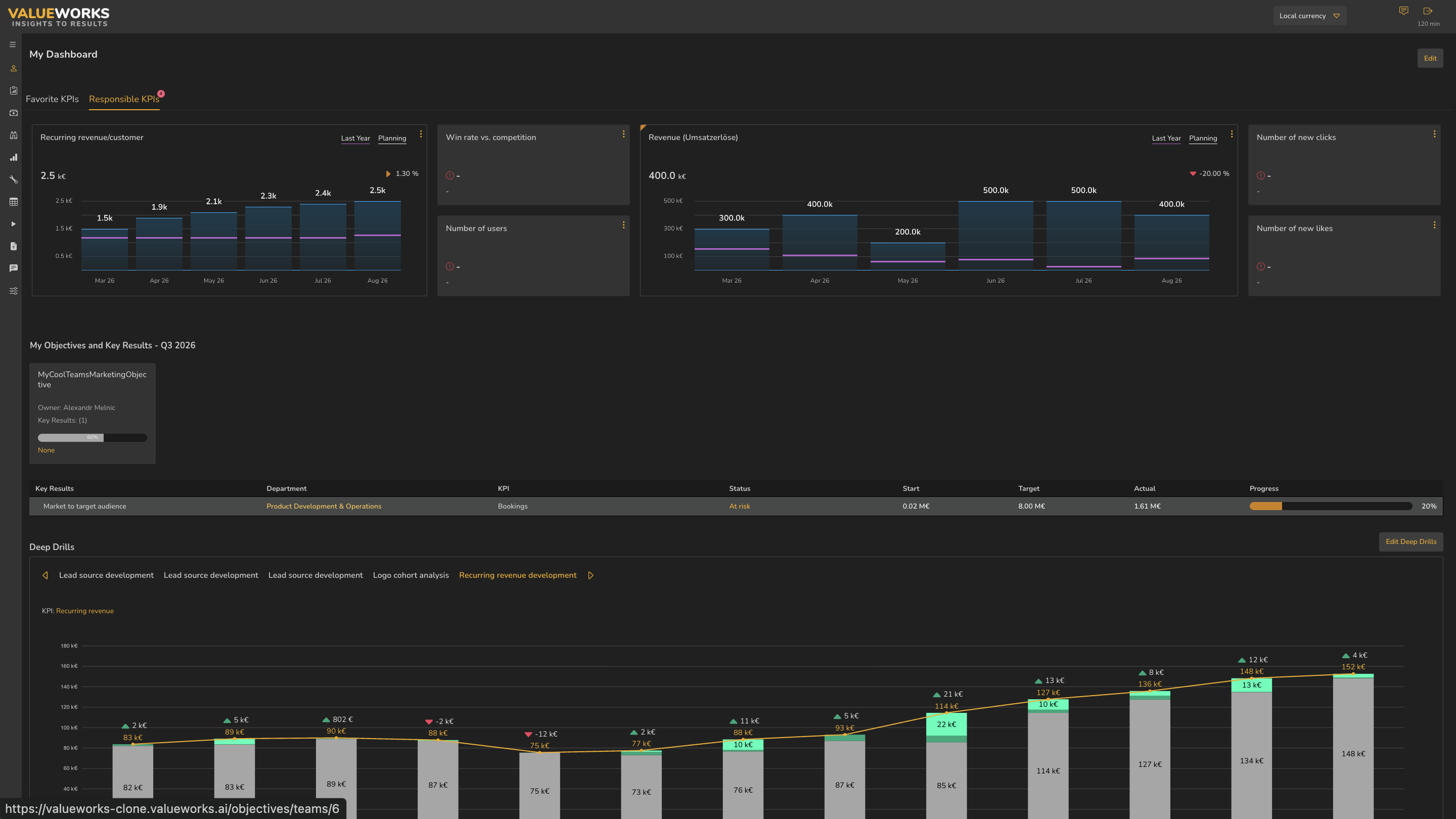Open Product Development & Operations department link
Image resolution: width=1456 pixels, height=819 pixels.
point(324,507)
